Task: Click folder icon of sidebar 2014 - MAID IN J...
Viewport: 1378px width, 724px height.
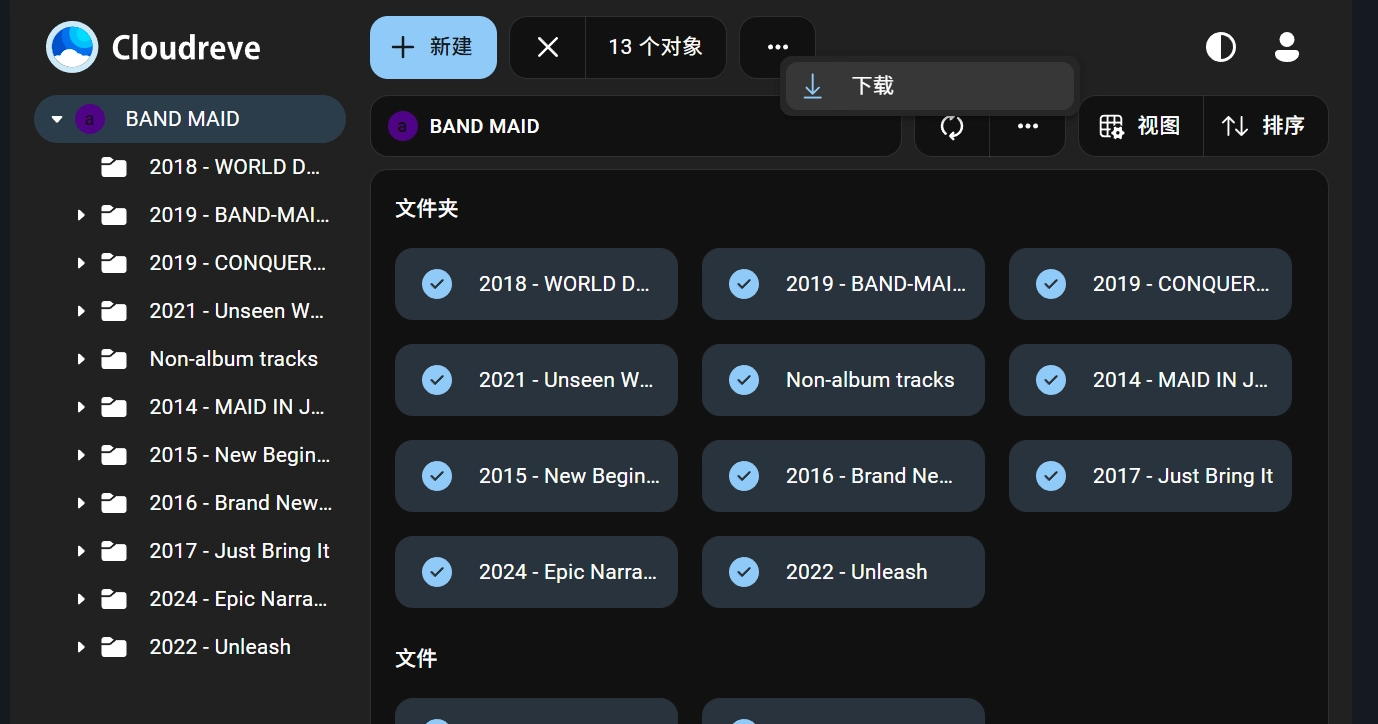Action: click(114, 407)
